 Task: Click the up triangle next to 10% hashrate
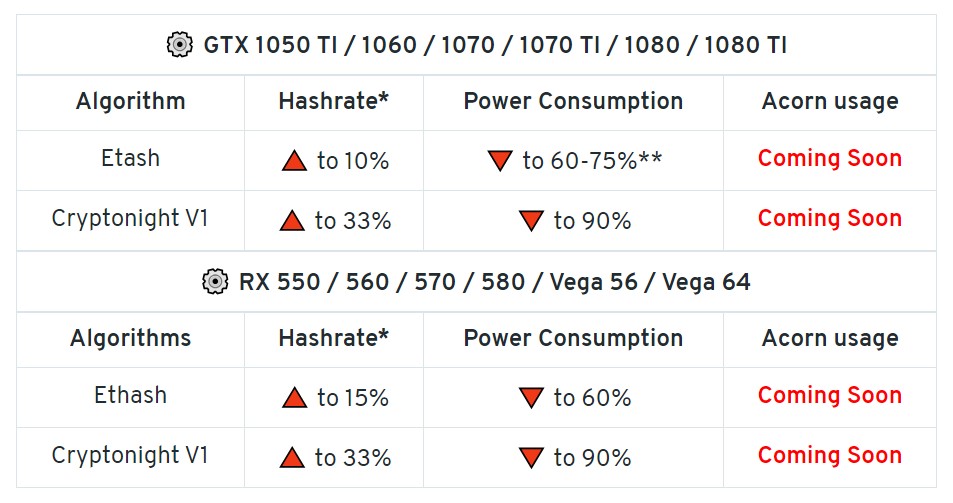pos(294,160)
